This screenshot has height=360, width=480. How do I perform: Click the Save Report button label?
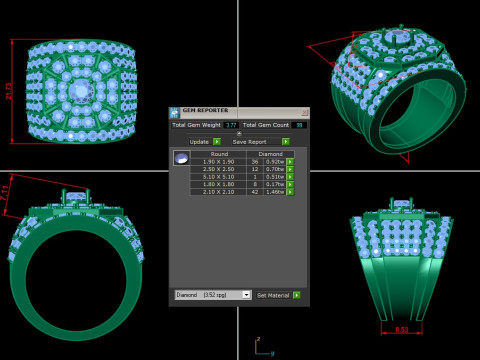(x=249, y=142)
